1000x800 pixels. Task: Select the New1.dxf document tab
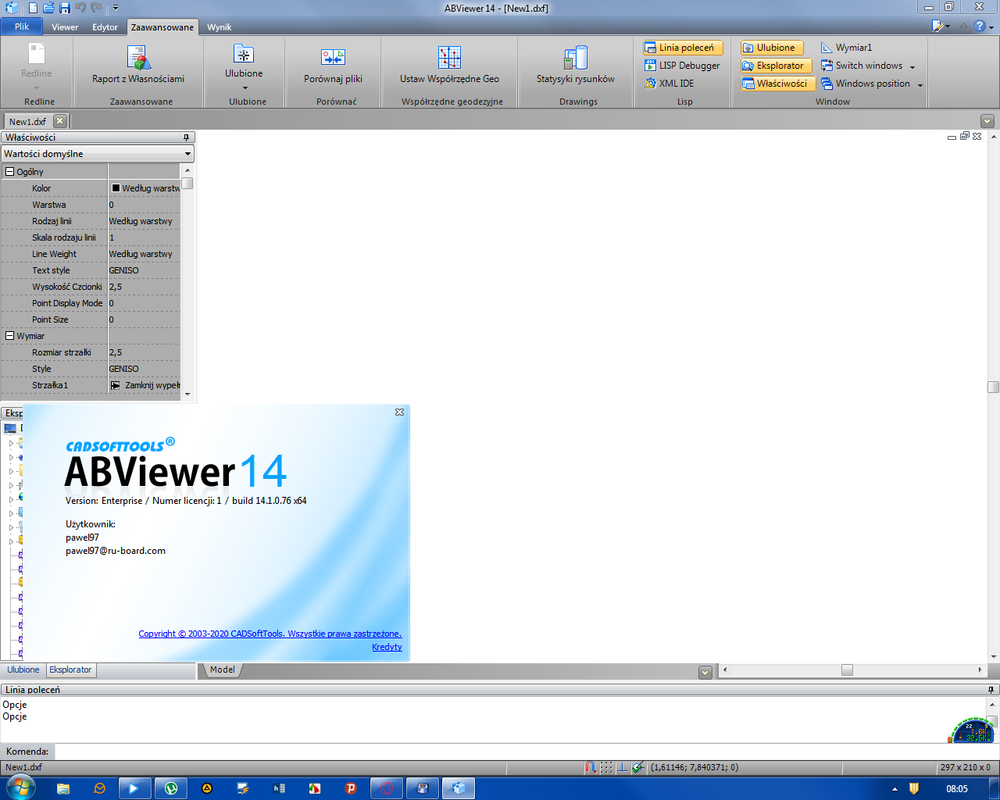pyautogui.click(x=27, y=121)
